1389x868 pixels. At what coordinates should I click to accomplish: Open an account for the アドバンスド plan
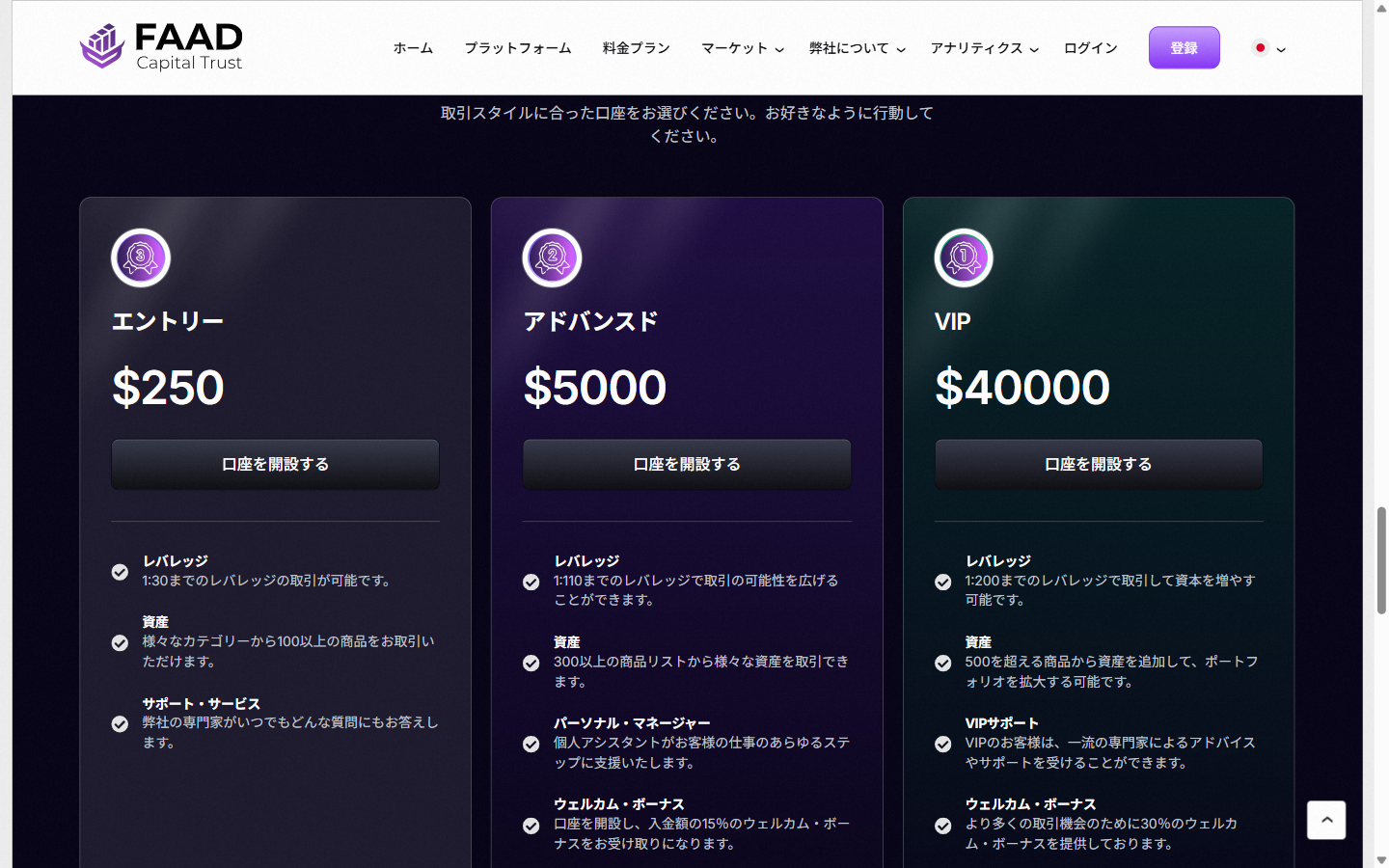point(687,464)
